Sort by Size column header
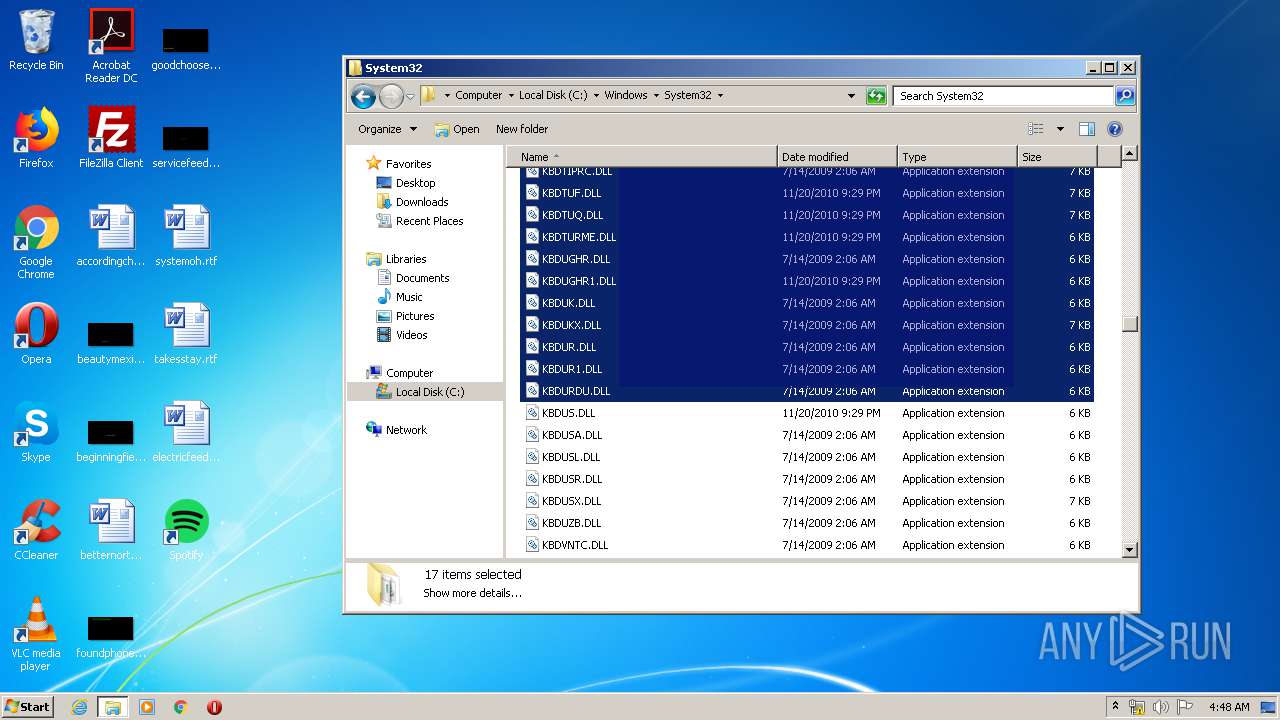1280x720 pixels. [1057, 157]
